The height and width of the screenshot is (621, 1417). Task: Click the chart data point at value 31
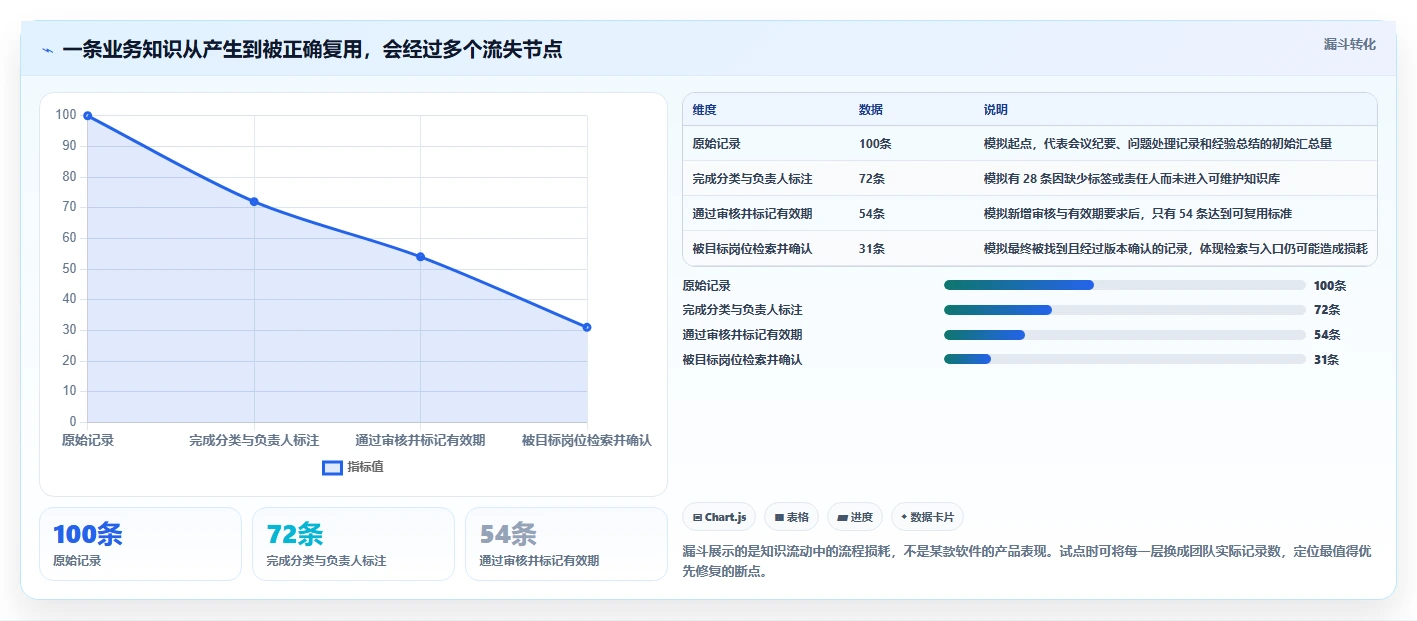tap(587, 327)
